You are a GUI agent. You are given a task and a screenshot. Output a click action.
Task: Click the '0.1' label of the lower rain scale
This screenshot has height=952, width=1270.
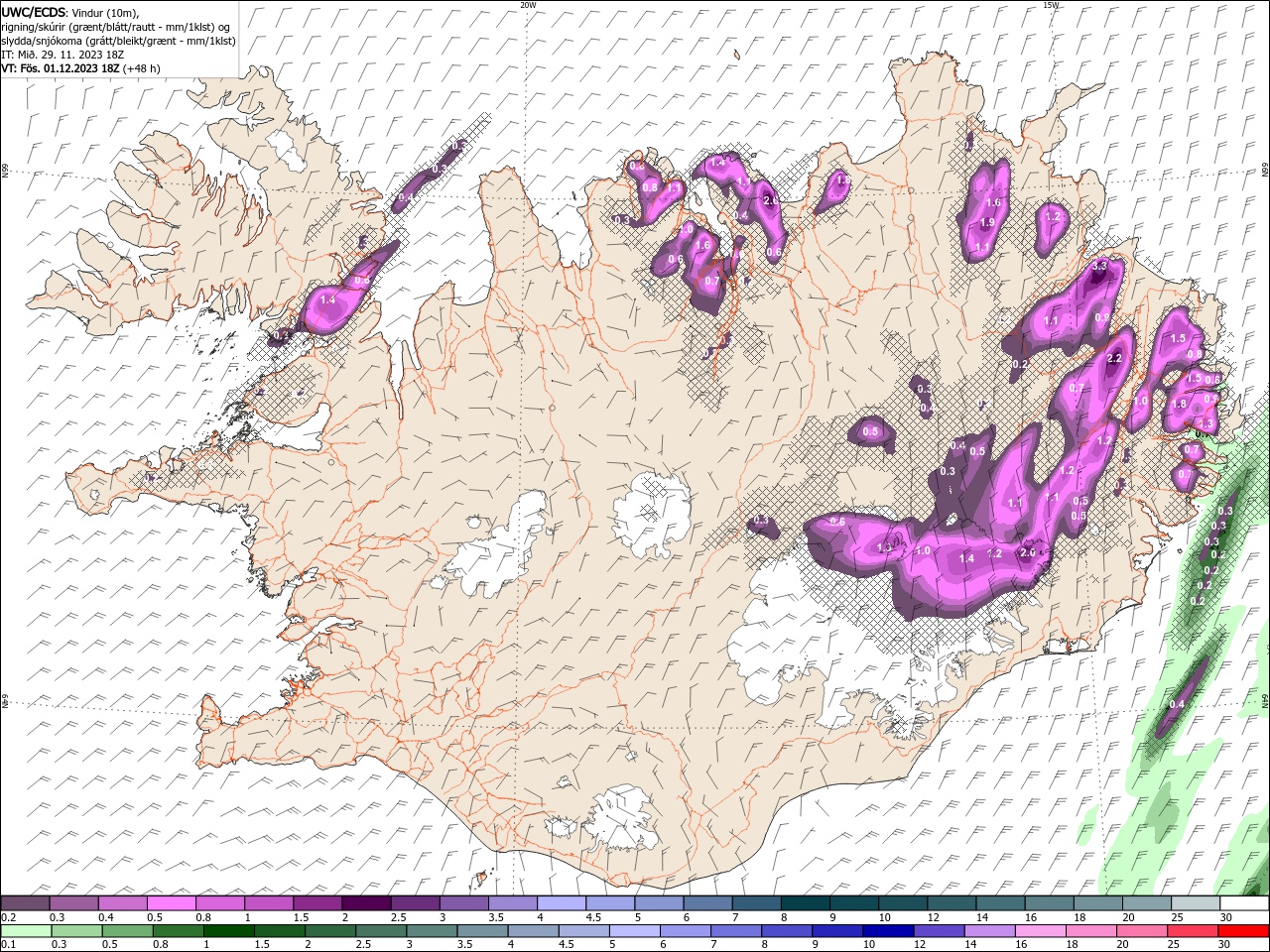coord(8,945)
